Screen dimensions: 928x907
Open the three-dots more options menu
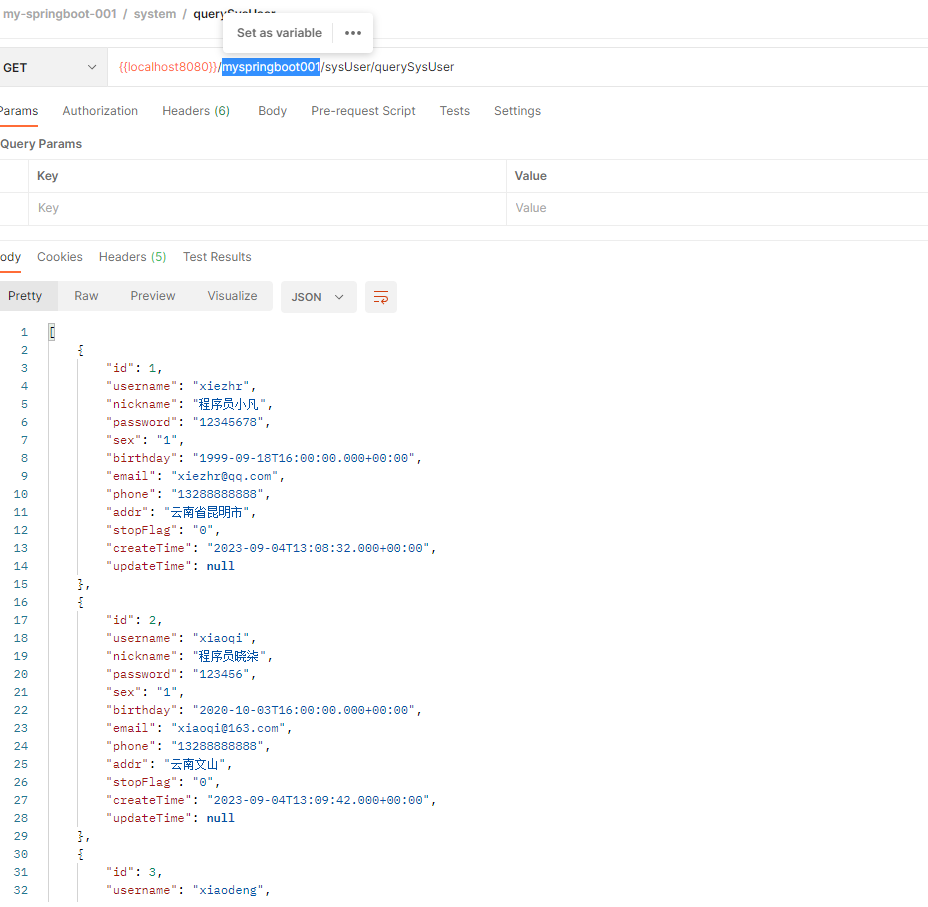(x=352, y=33)
